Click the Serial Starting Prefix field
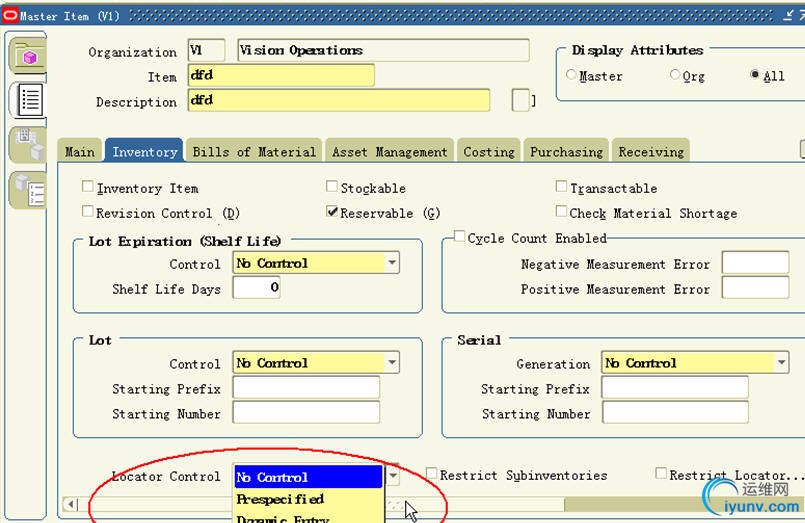 tap(675, 388)
